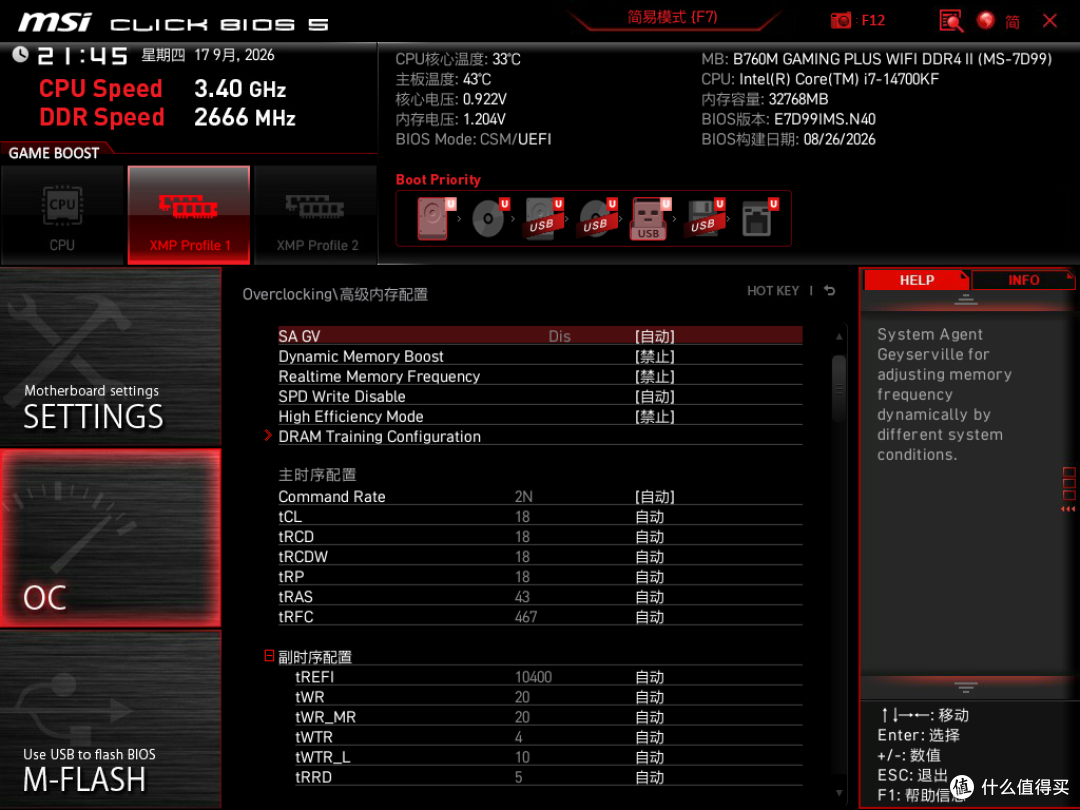Click the tWR auto value field
Viewport: 1080px width, 810px height.
point(650,697)
